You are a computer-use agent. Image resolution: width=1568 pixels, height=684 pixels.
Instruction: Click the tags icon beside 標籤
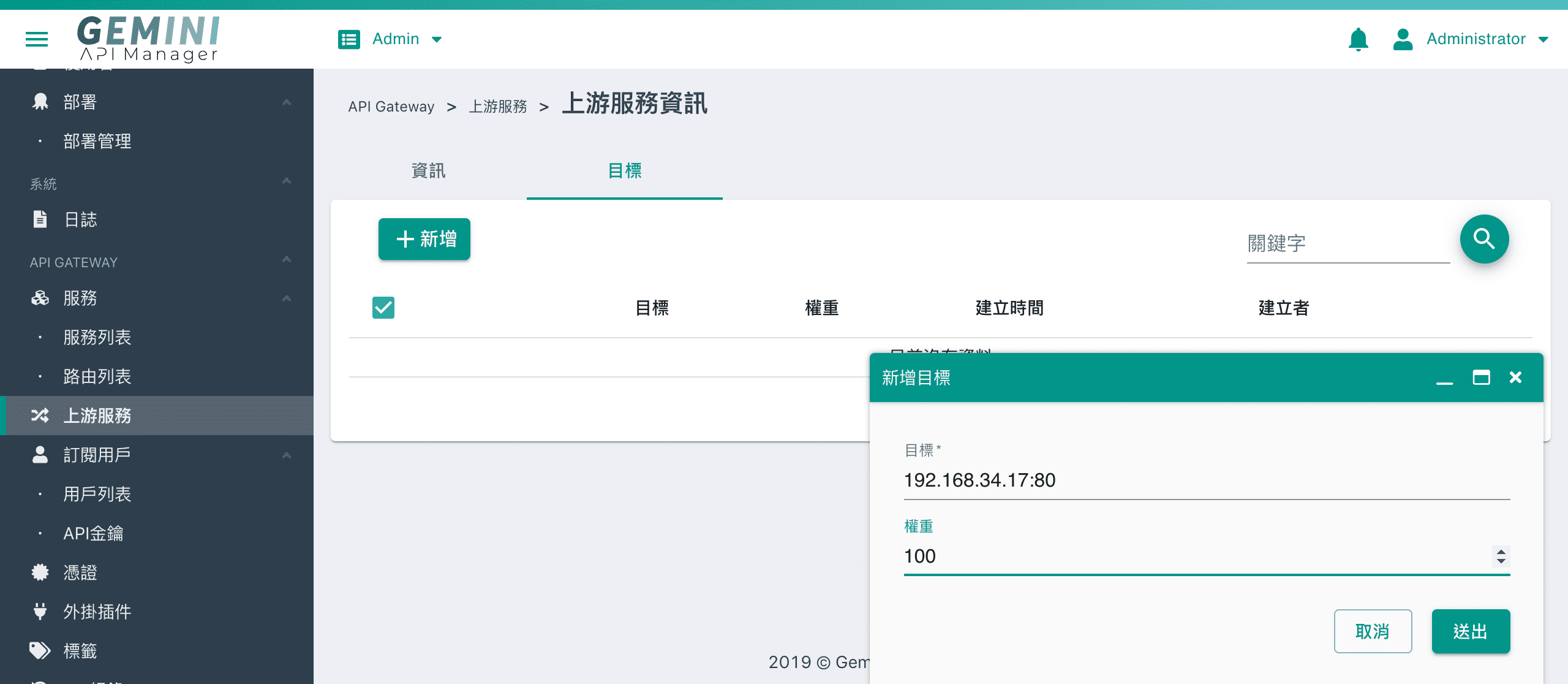coord(40,651)
